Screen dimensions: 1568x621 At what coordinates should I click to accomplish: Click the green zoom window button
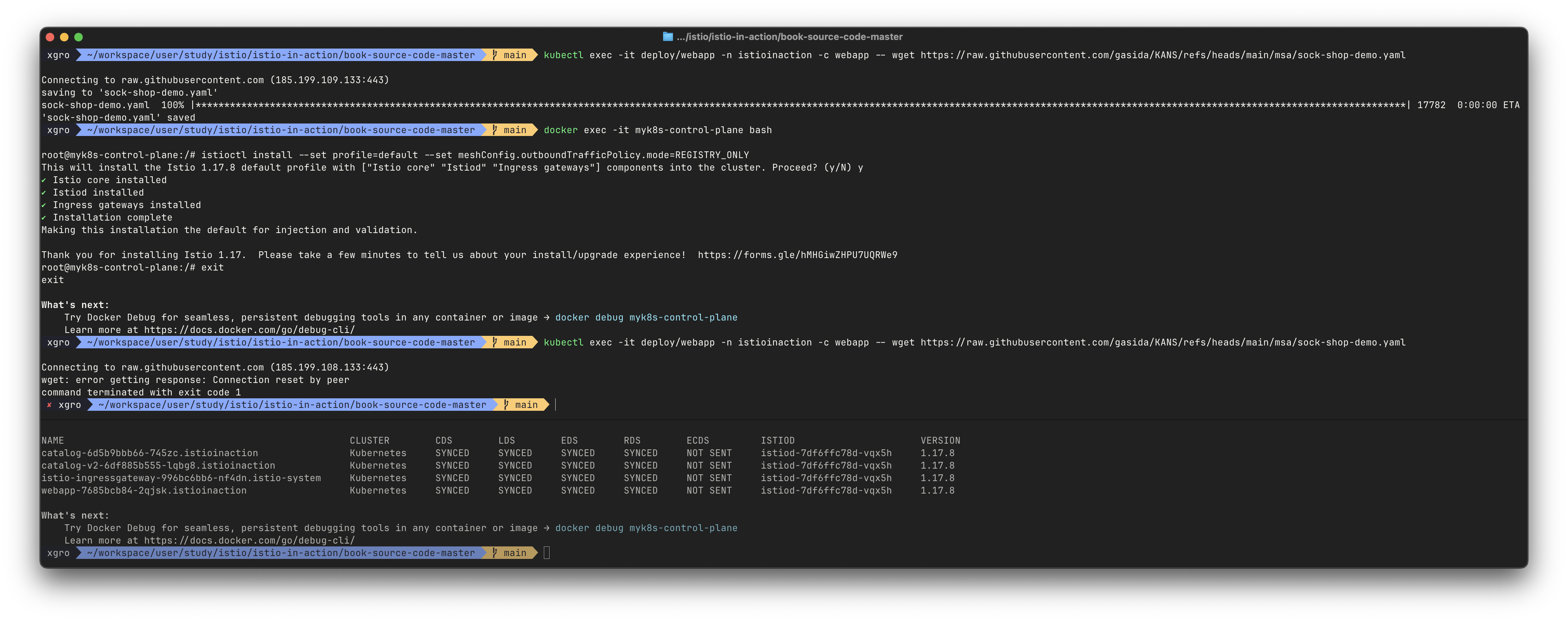pos(79,37)
